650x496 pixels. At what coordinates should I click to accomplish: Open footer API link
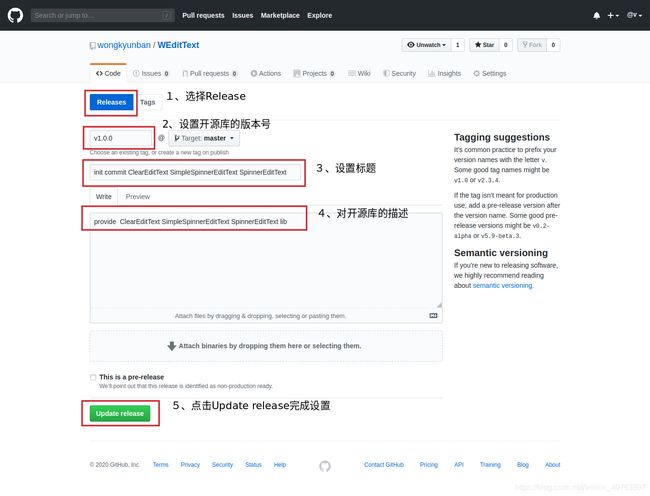459,465
